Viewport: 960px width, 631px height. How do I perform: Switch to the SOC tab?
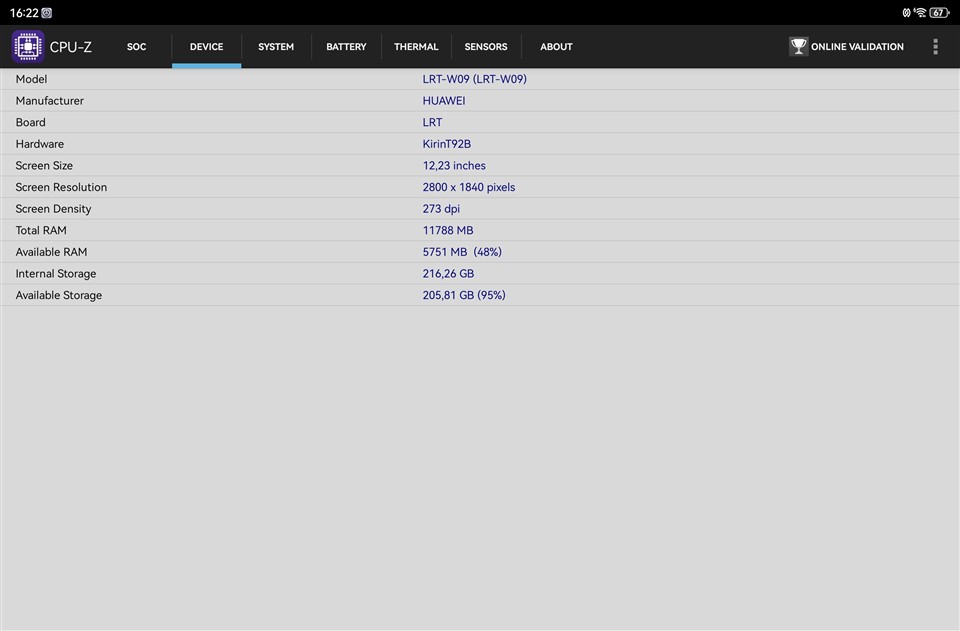(x=136, y=47)
